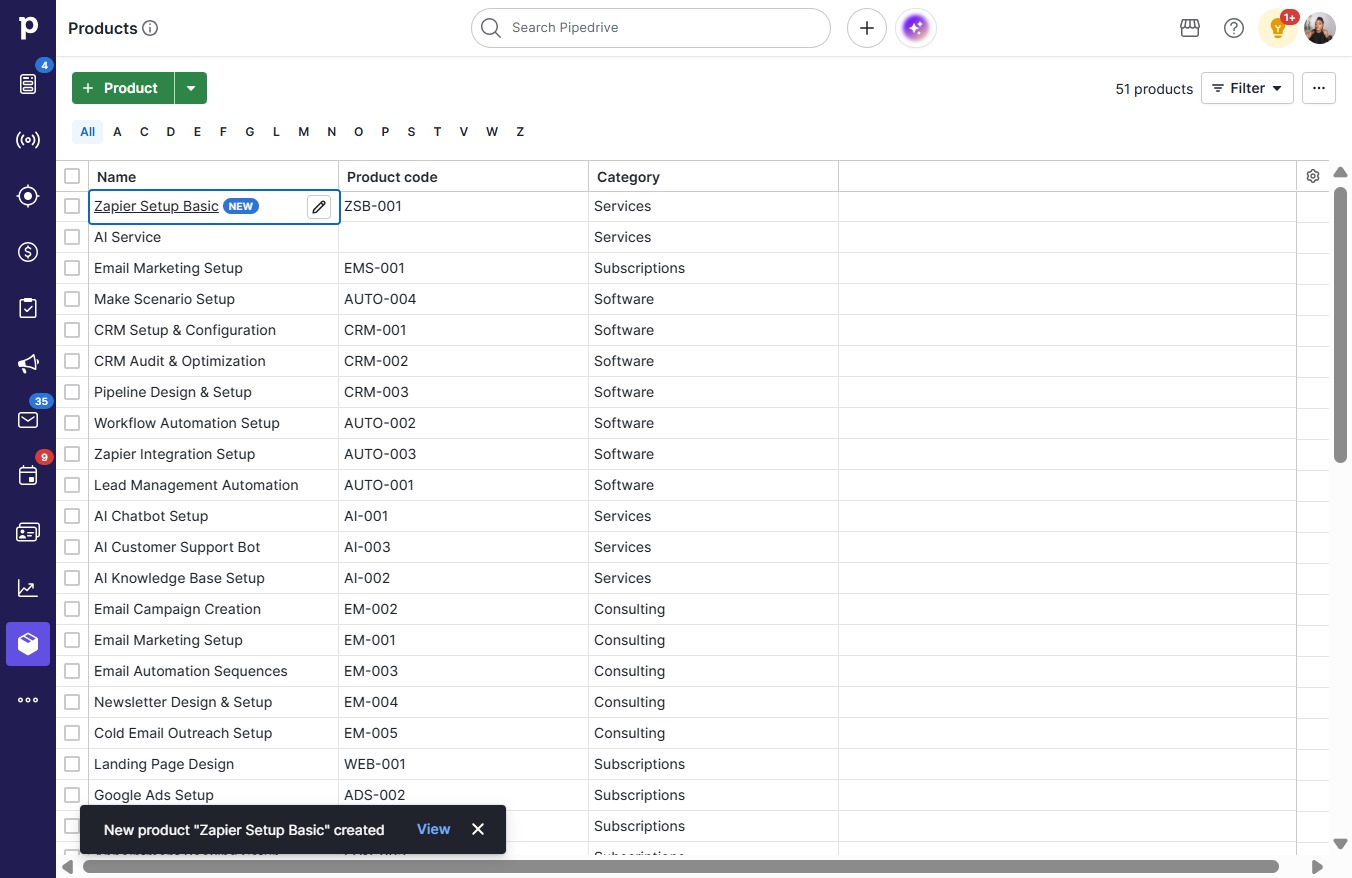Open the three-dots more options button
The image size is (1352, 878).
(x=1319, y=88)
